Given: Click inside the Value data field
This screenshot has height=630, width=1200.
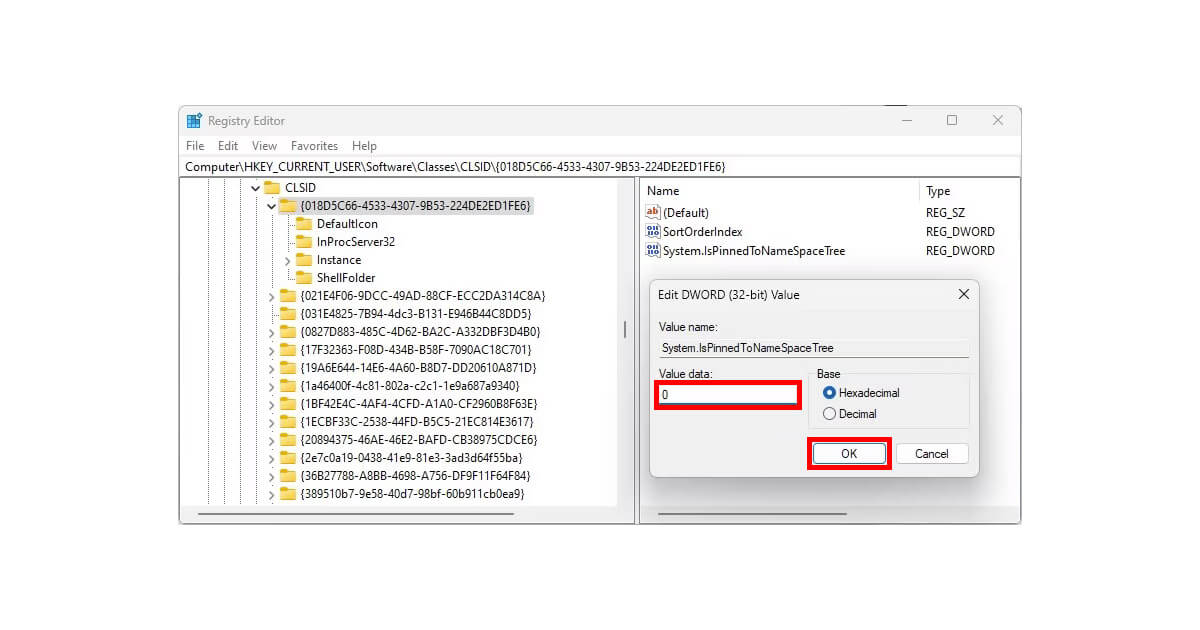Looking at the screenshot, I should tap(727, 394).
